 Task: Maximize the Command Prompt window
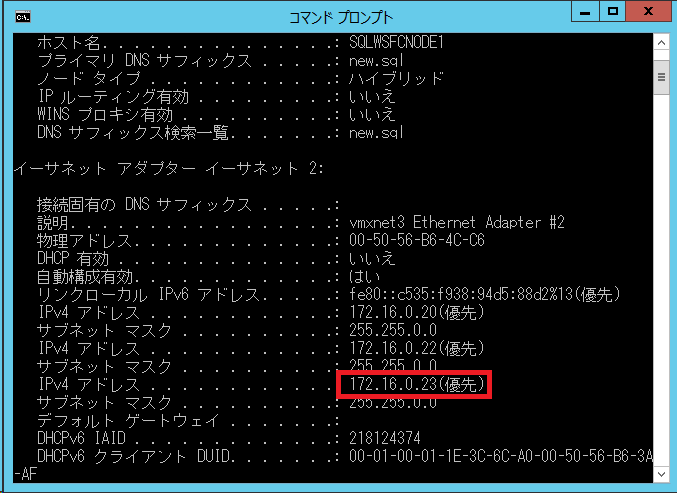tap(613, 12)
